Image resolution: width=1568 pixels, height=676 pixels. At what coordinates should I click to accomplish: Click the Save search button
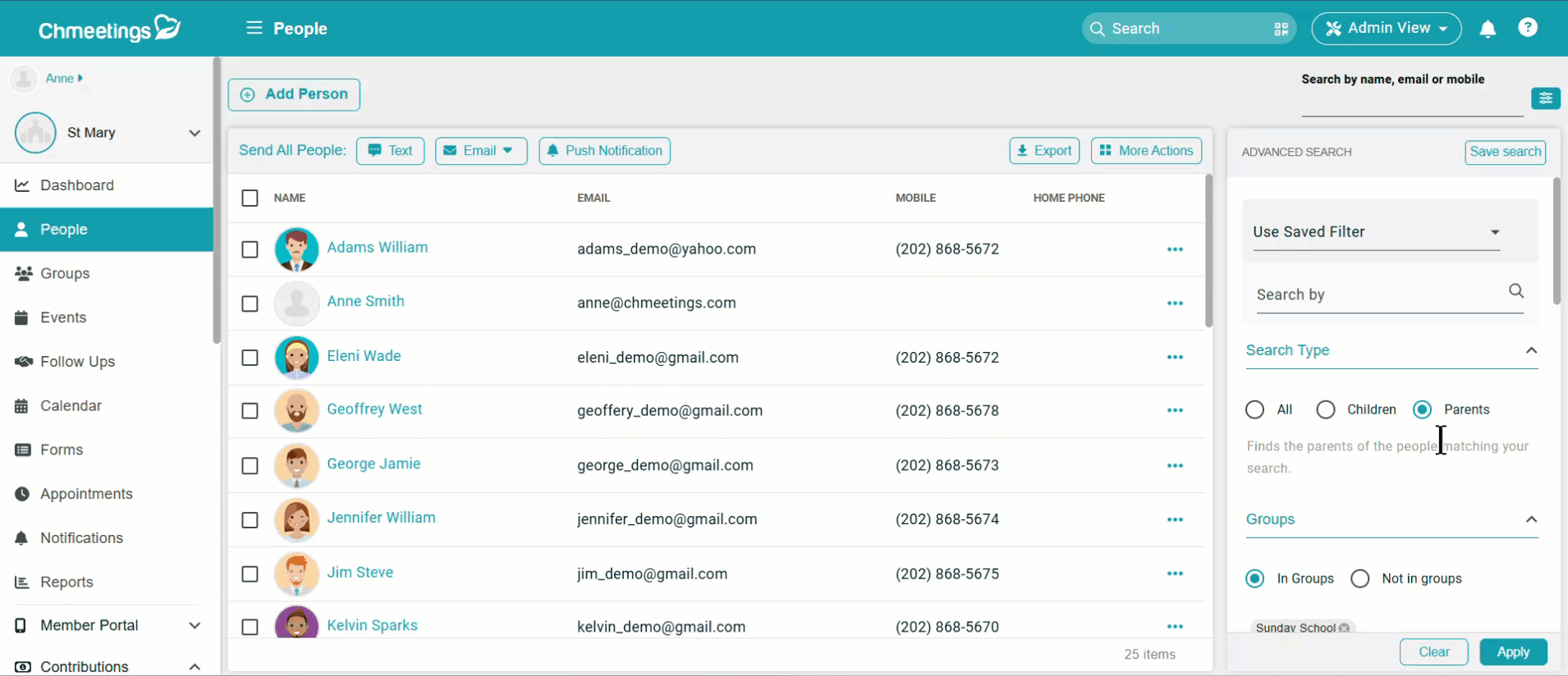(x=1505, y=152)
